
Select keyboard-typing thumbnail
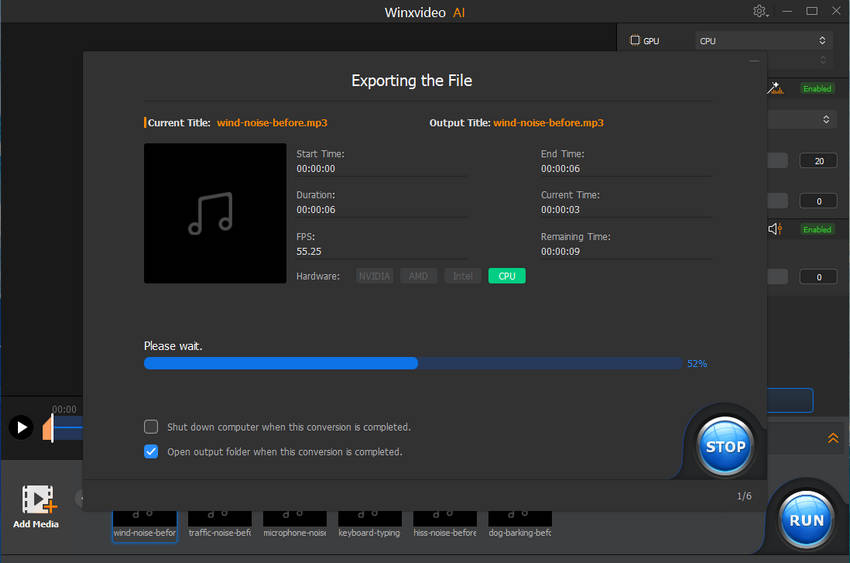coord(370,525)
